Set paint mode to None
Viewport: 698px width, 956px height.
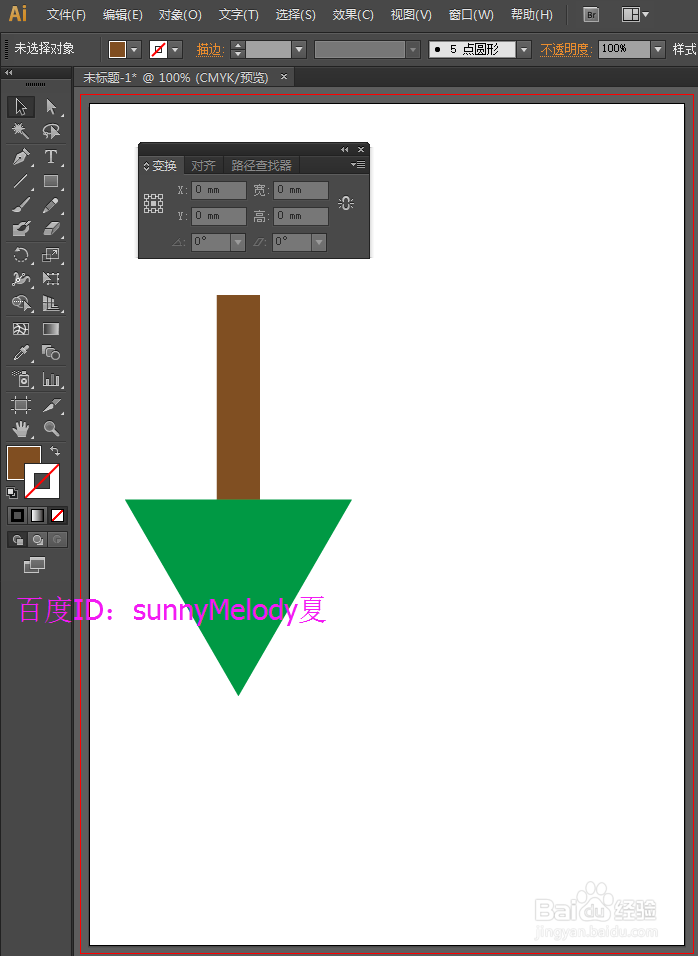[57, 516]
